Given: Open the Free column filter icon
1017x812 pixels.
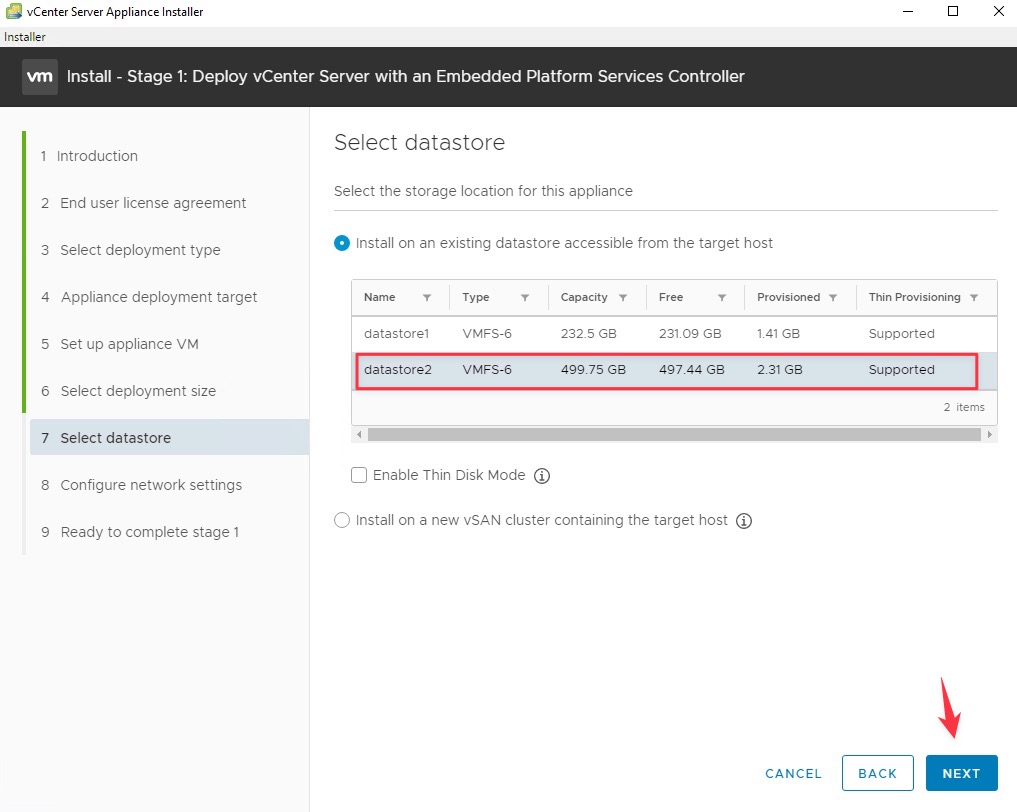Looking at the screenshot, I should [x=721, y=298].
